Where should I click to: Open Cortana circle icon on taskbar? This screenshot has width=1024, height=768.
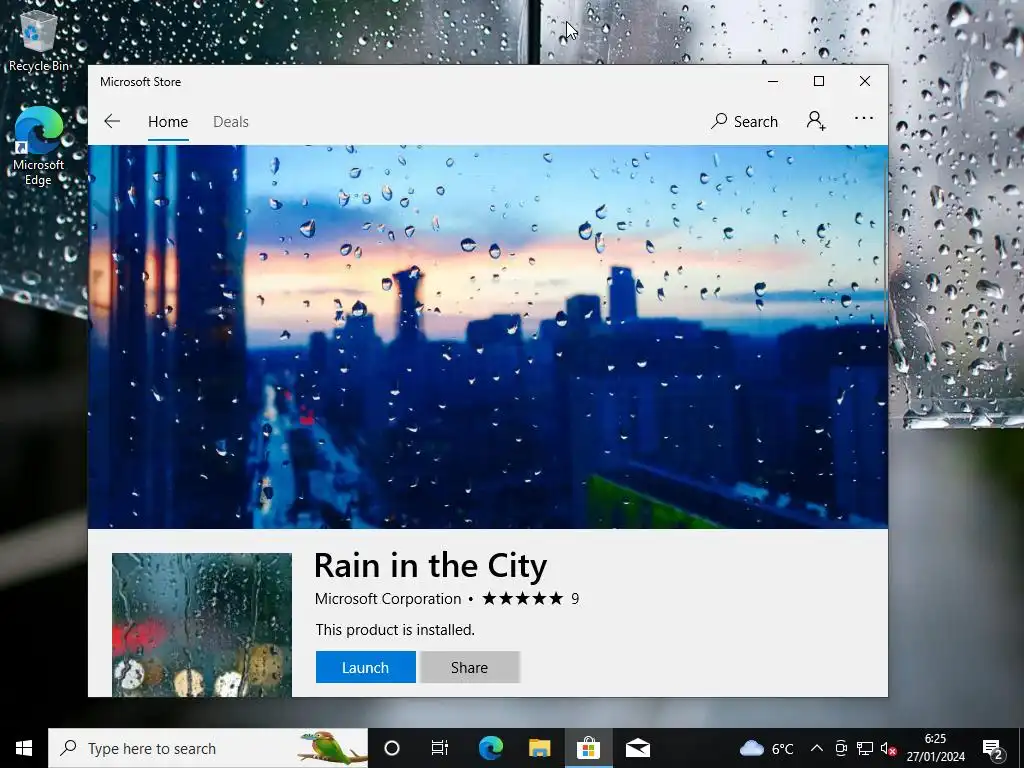[x=392, y=748]
